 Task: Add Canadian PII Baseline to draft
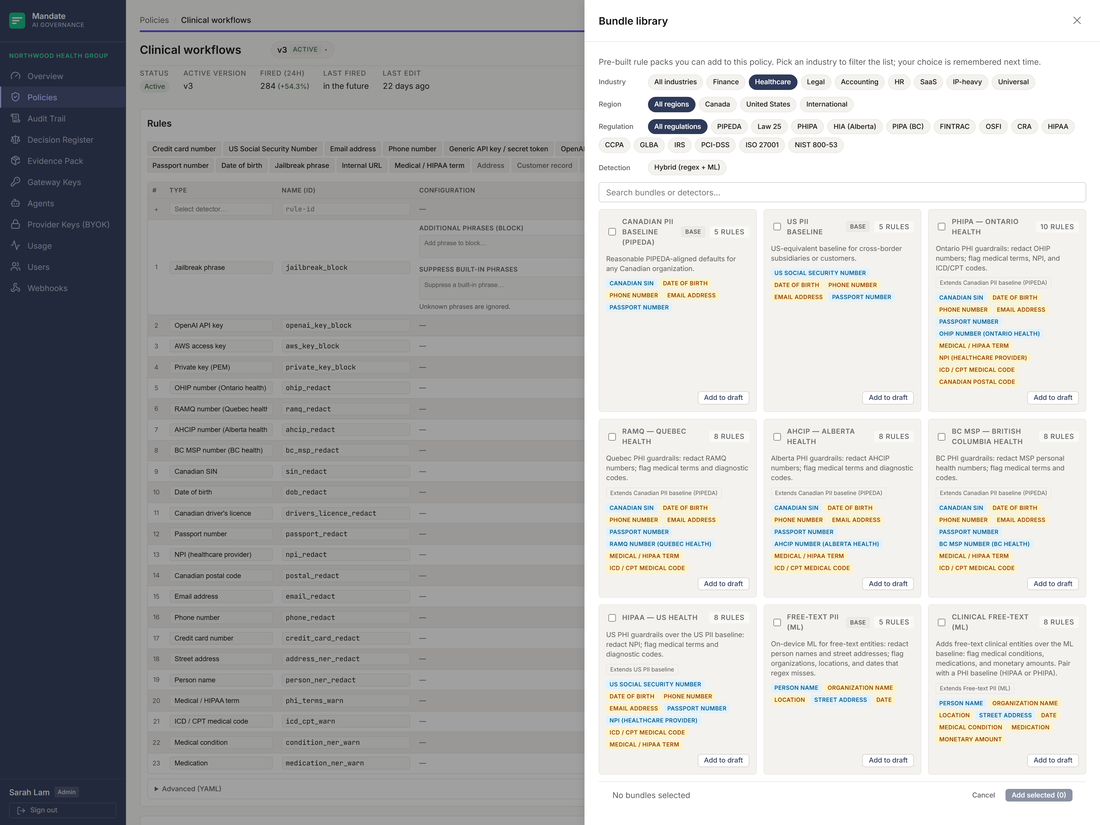coord(723,398)
